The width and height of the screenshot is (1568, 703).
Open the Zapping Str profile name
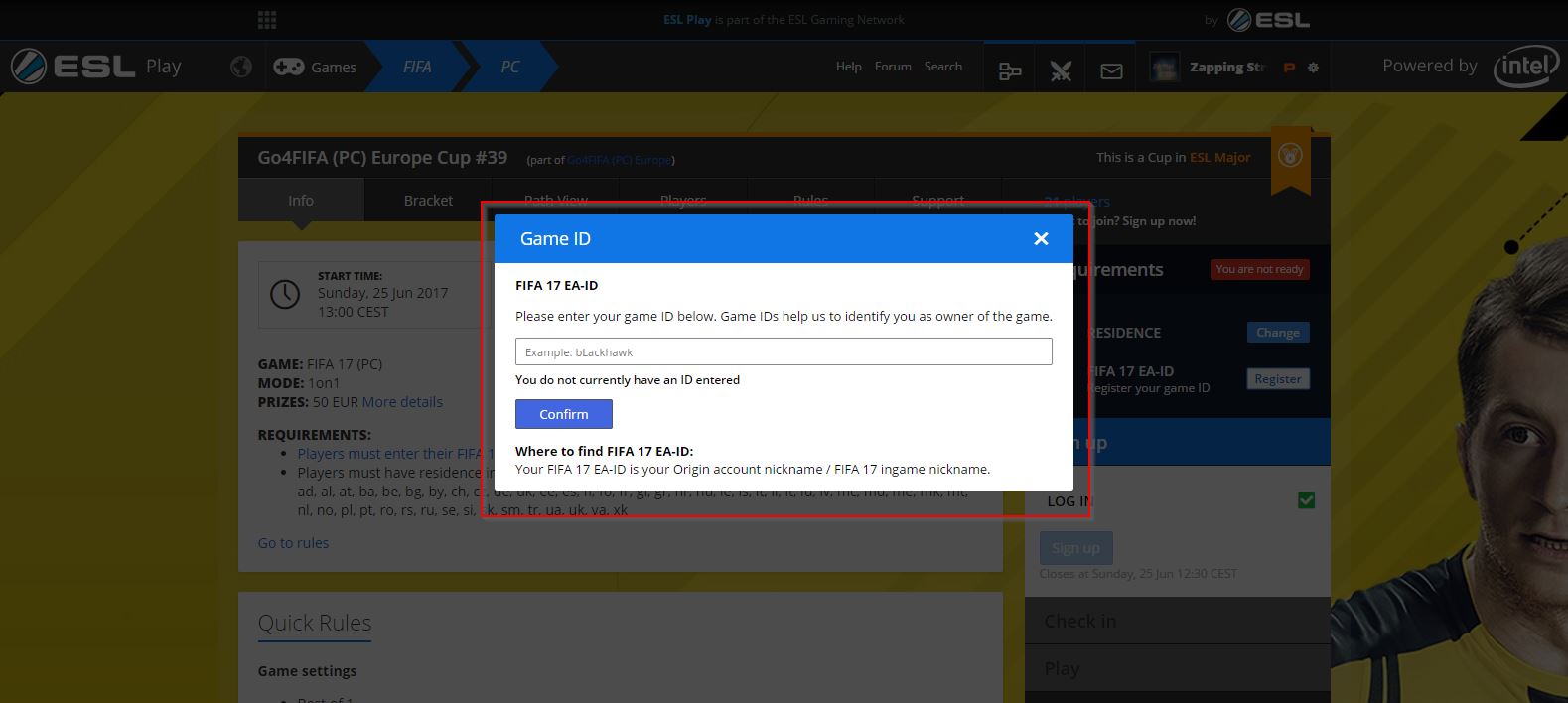click(1227, 68)
